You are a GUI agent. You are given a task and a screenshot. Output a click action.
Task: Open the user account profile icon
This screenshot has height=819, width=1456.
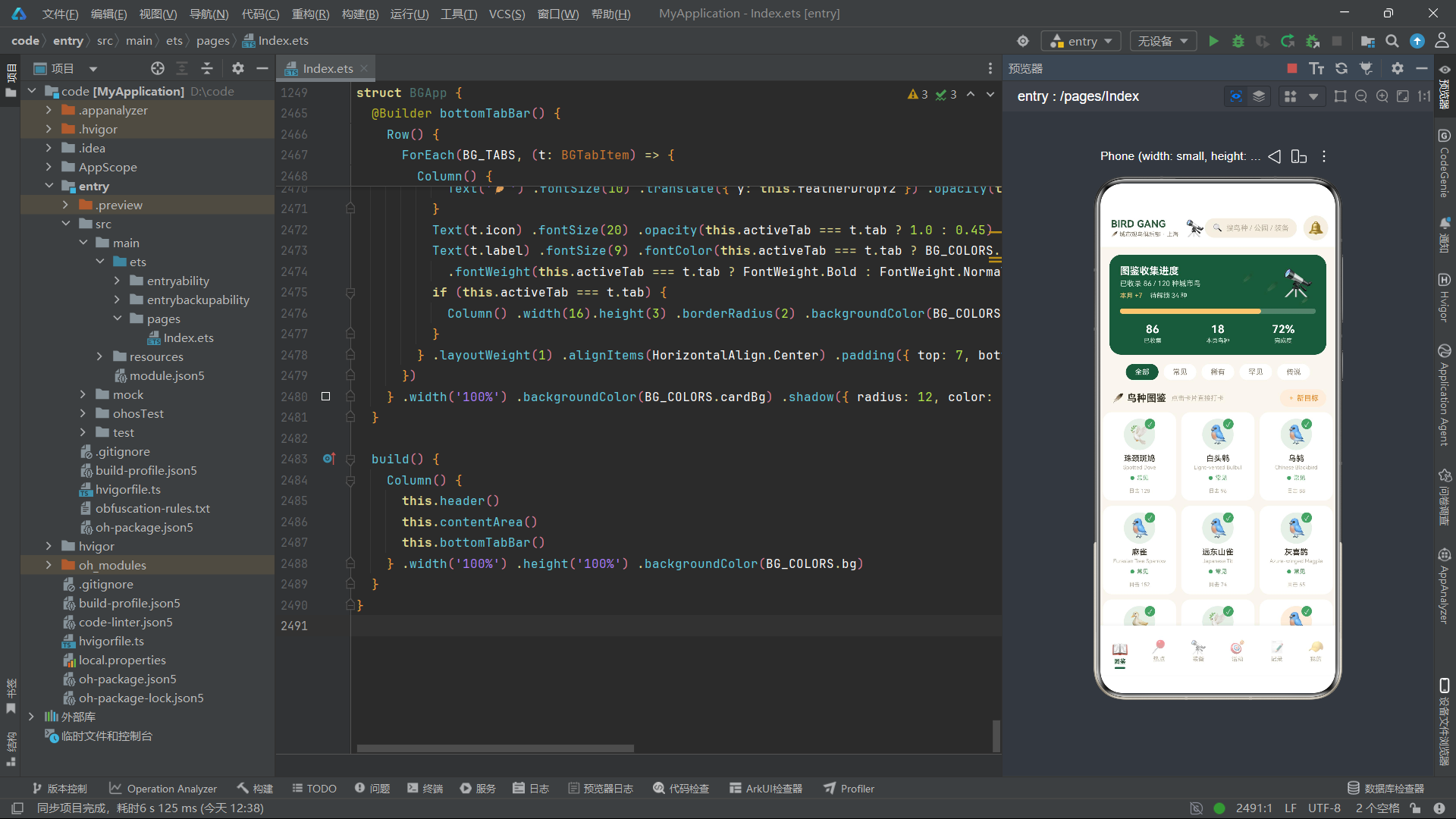click(x=1442, y=41)
